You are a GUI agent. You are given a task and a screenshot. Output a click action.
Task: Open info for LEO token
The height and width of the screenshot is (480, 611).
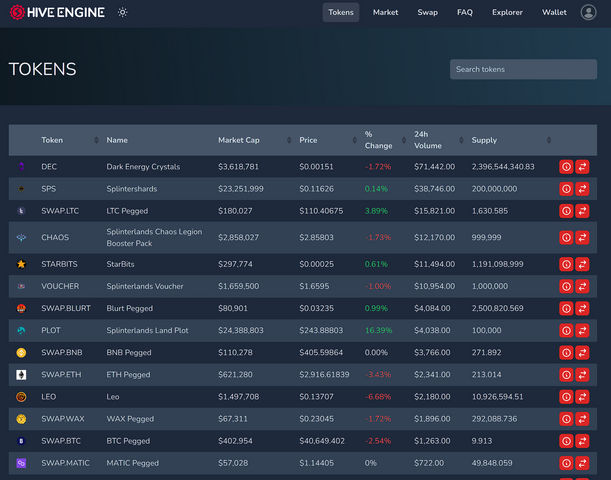click(x=566, y=397)
